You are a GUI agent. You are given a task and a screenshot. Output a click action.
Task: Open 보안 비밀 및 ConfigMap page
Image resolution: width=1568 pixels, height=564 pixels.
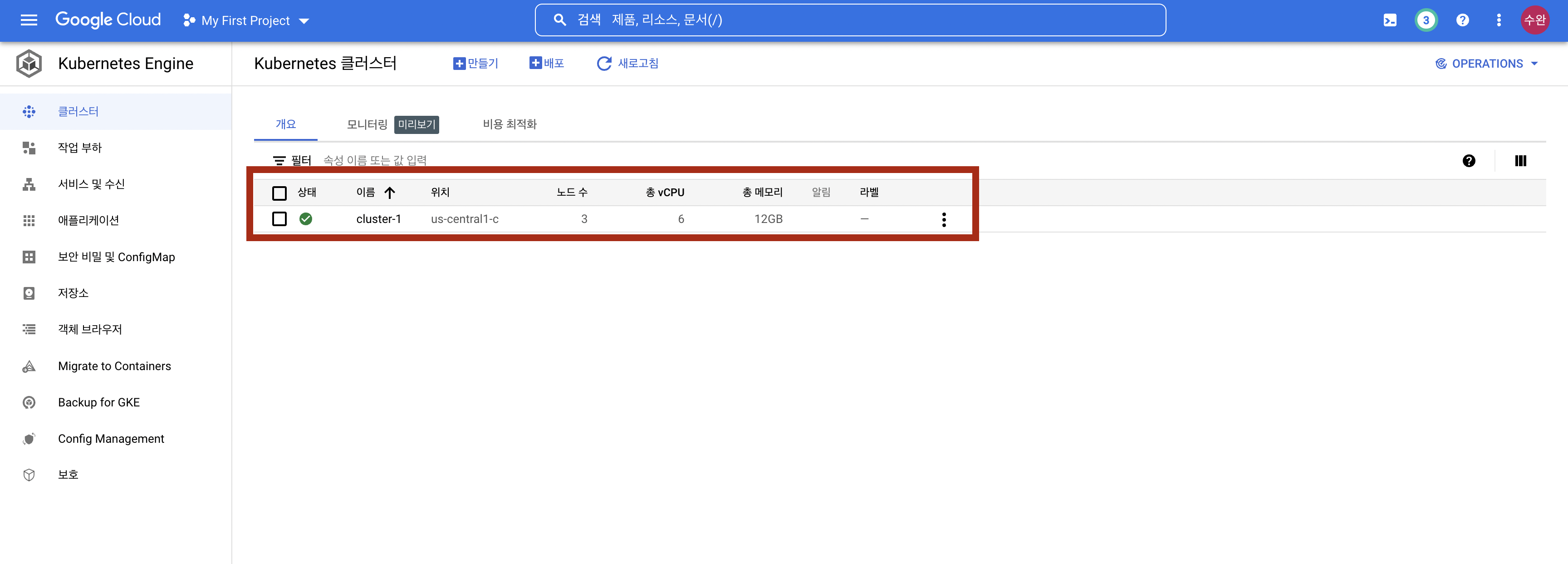coord(116,257)
